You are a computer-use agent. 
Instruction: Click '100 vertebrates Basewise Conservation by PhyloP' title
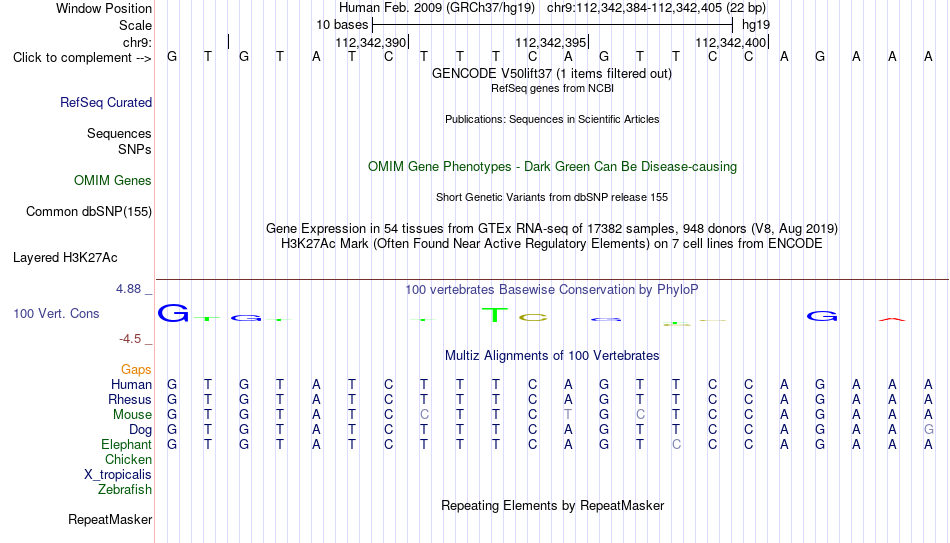(552, 290)
